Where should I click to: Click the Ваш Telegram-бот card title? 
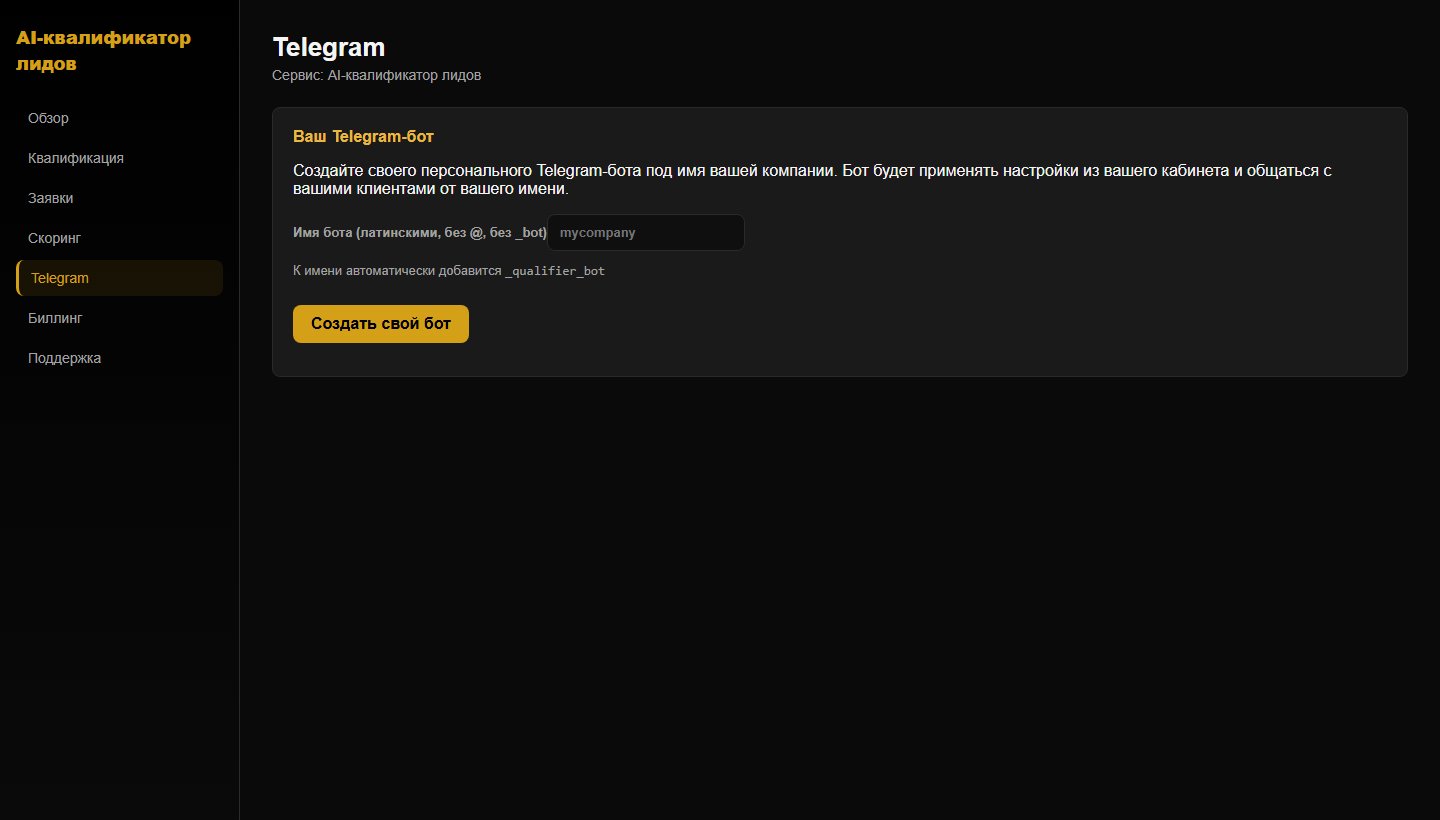363,136
